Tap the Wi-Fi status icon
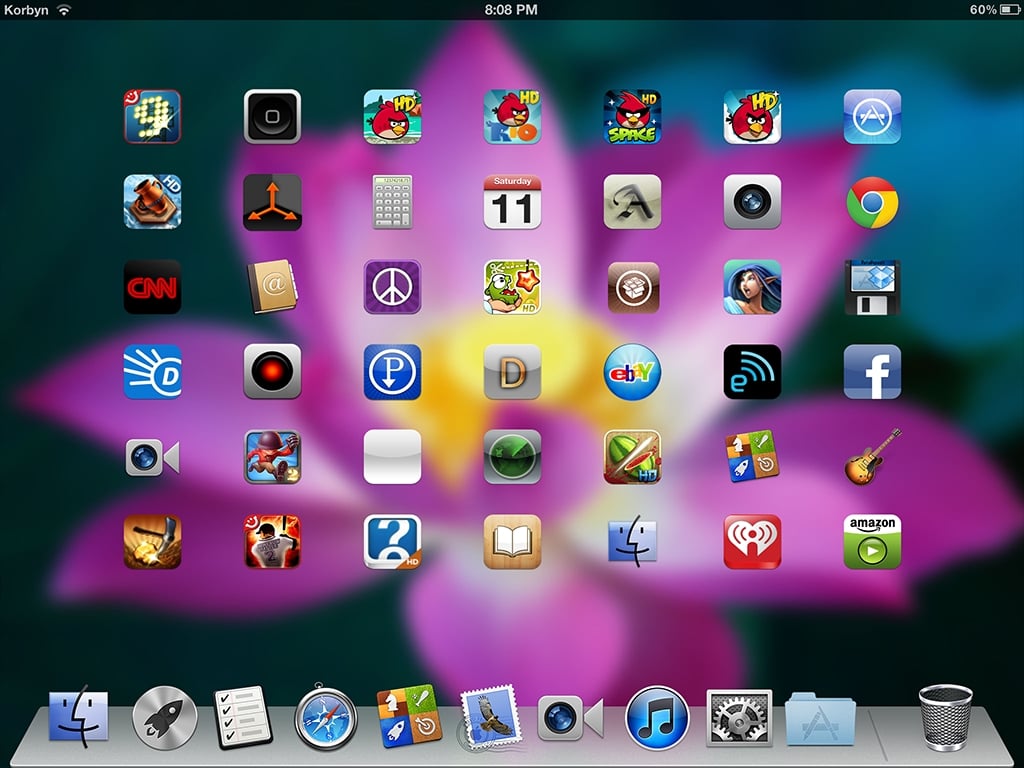1024x768 pixels. click(x=63, y=9)
